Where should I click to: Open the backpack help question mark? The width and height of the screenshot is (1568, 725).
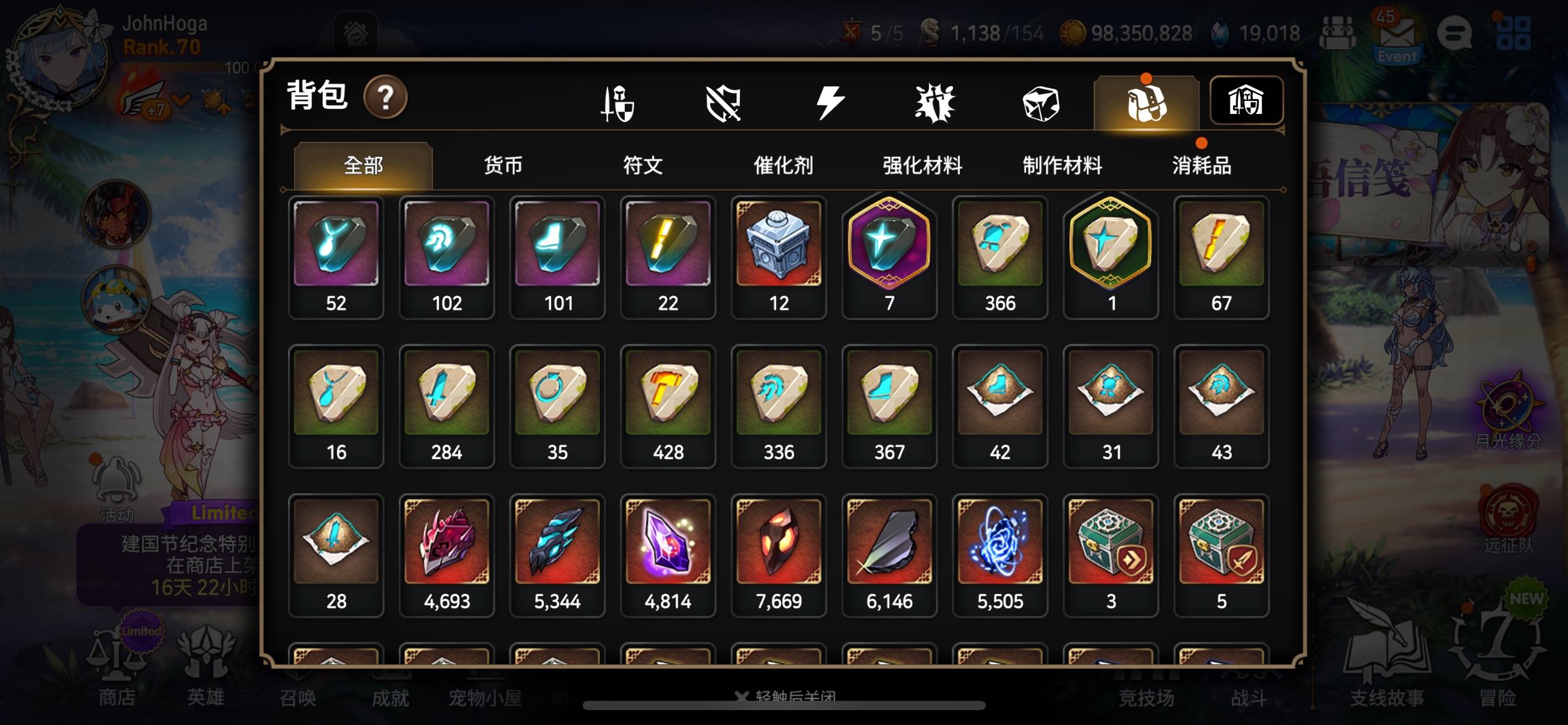385,97
